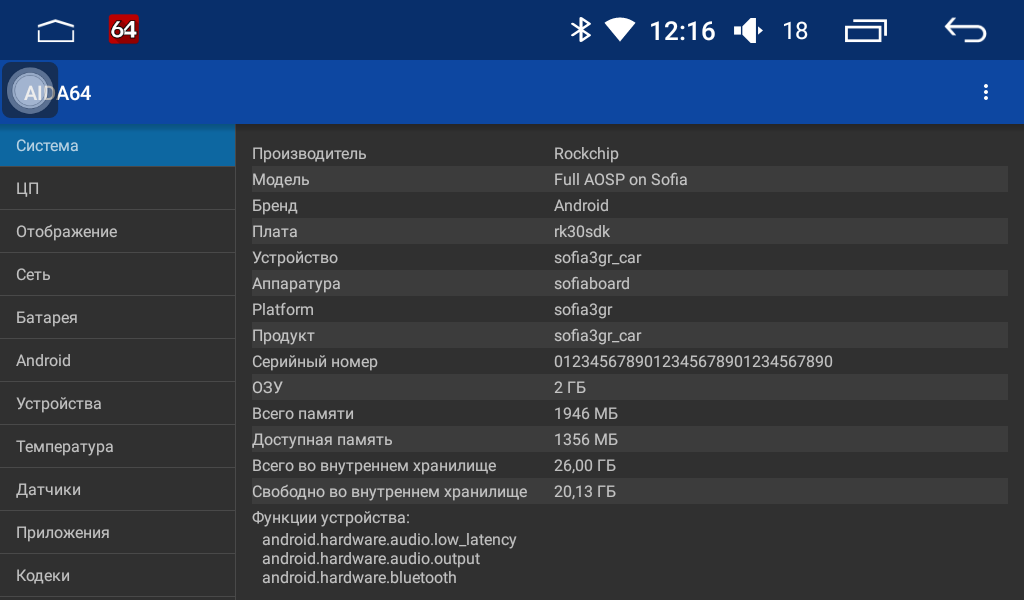The image size is (1024, 600).
Task: Open the Сеть section
Action: click(117, 275)
